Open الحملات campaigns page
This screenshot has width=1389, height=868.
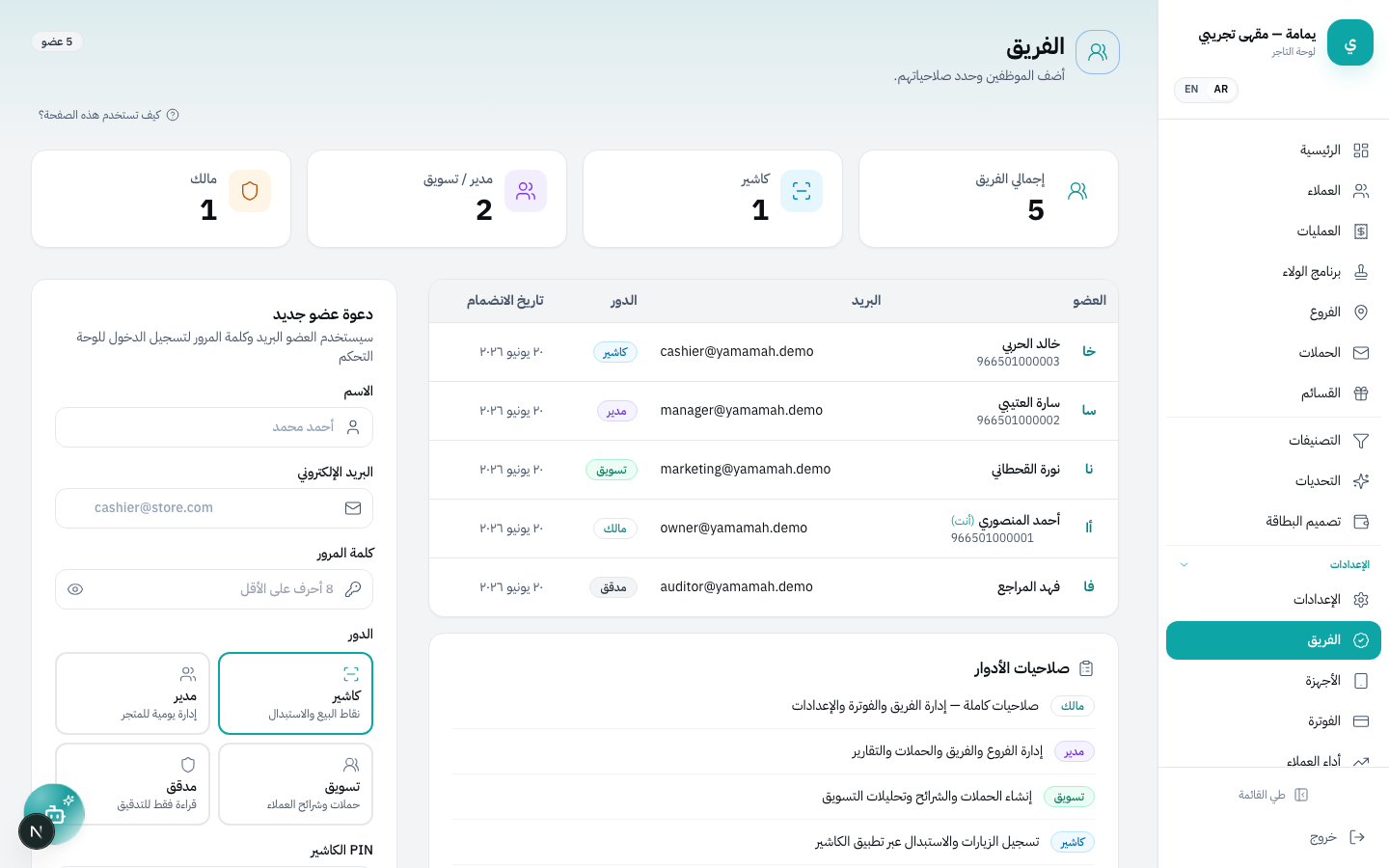[1273, 353]
